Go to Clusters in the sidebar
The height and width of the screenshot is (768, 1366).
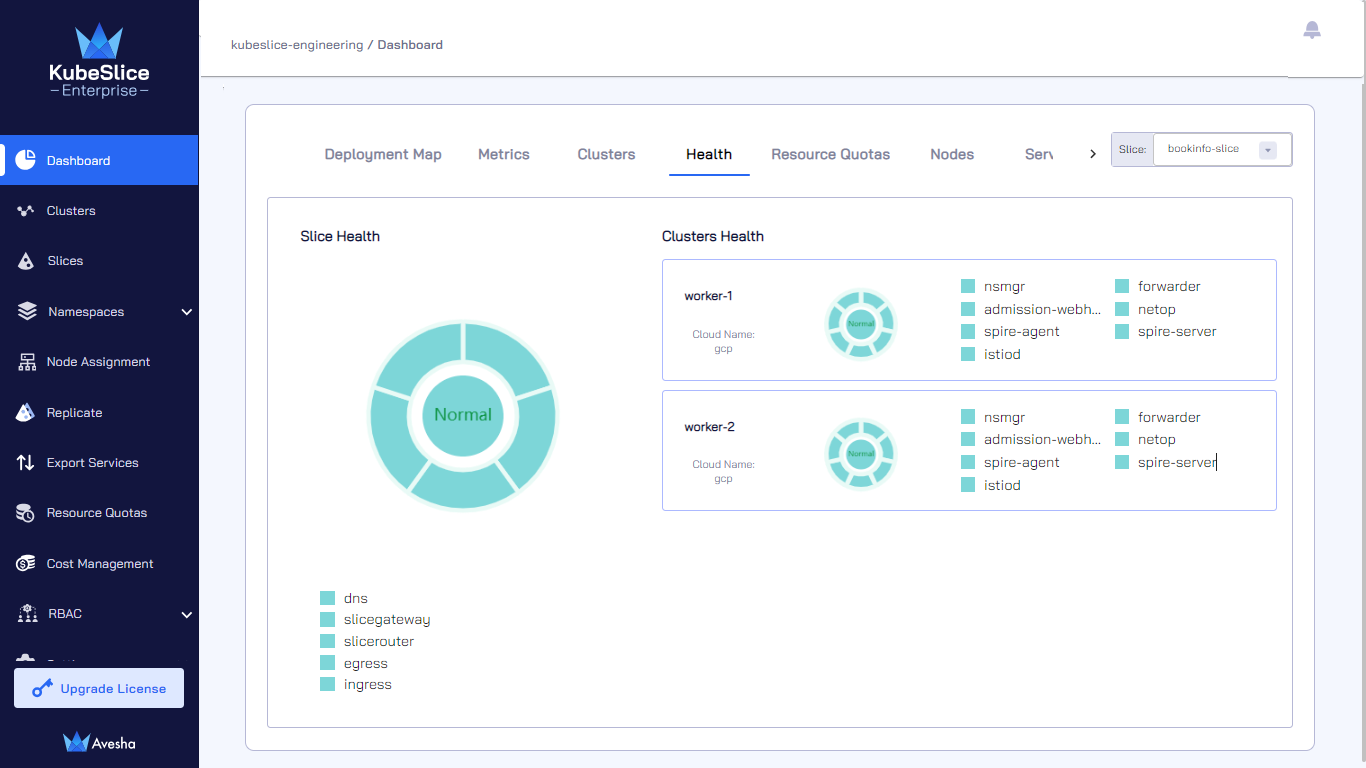pos(99,211)
